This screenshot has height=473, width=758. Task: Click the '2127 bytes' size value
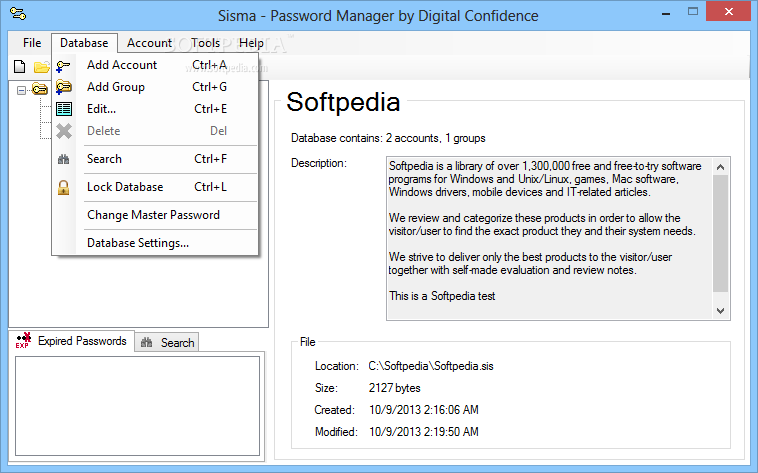pos(394,388)
